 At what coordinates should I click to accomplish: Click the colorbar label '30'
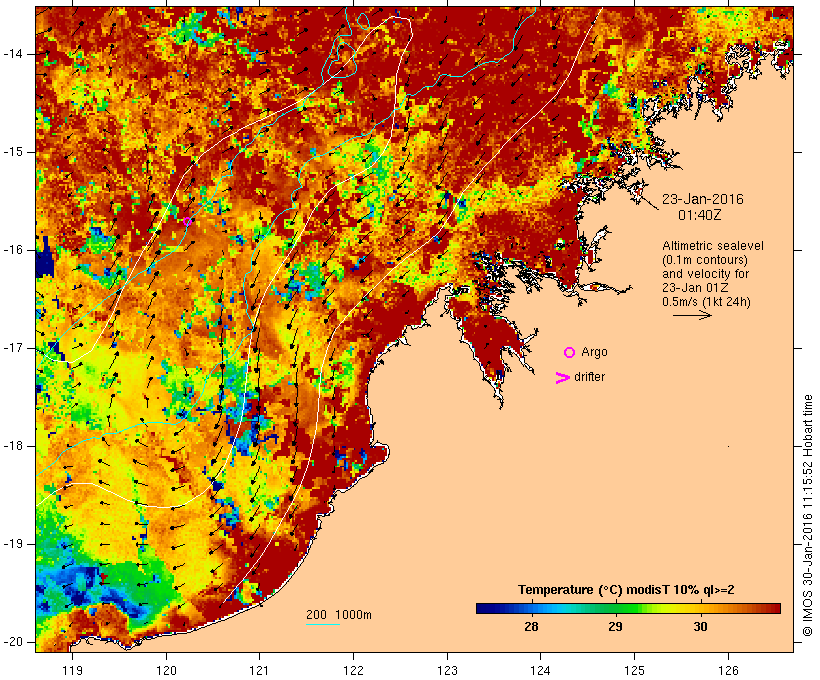click(x=700, y=627)
